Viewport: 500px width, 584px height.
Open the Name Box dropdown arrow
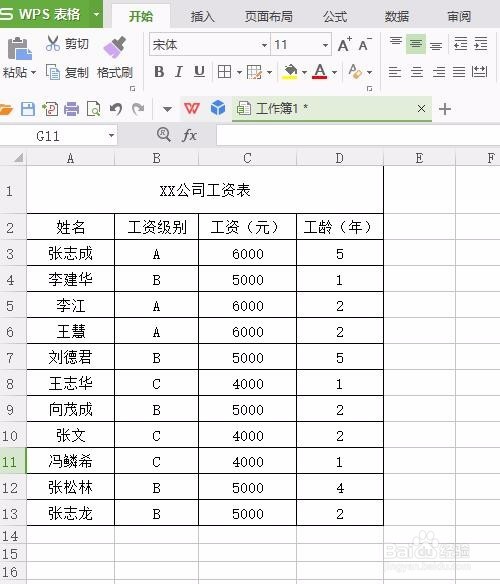111,136
